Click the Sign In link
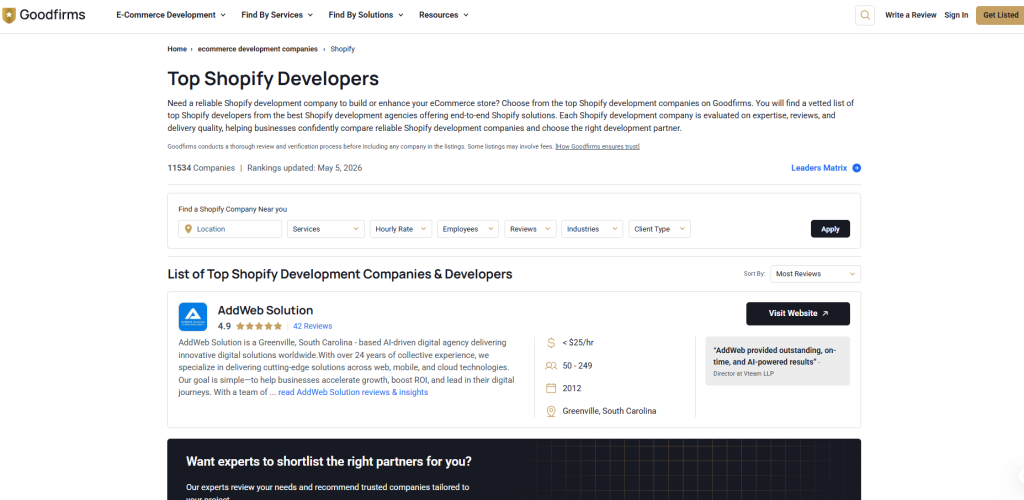Image resolution: width=1024 pixels, height=500 pixels. [956, 15]
